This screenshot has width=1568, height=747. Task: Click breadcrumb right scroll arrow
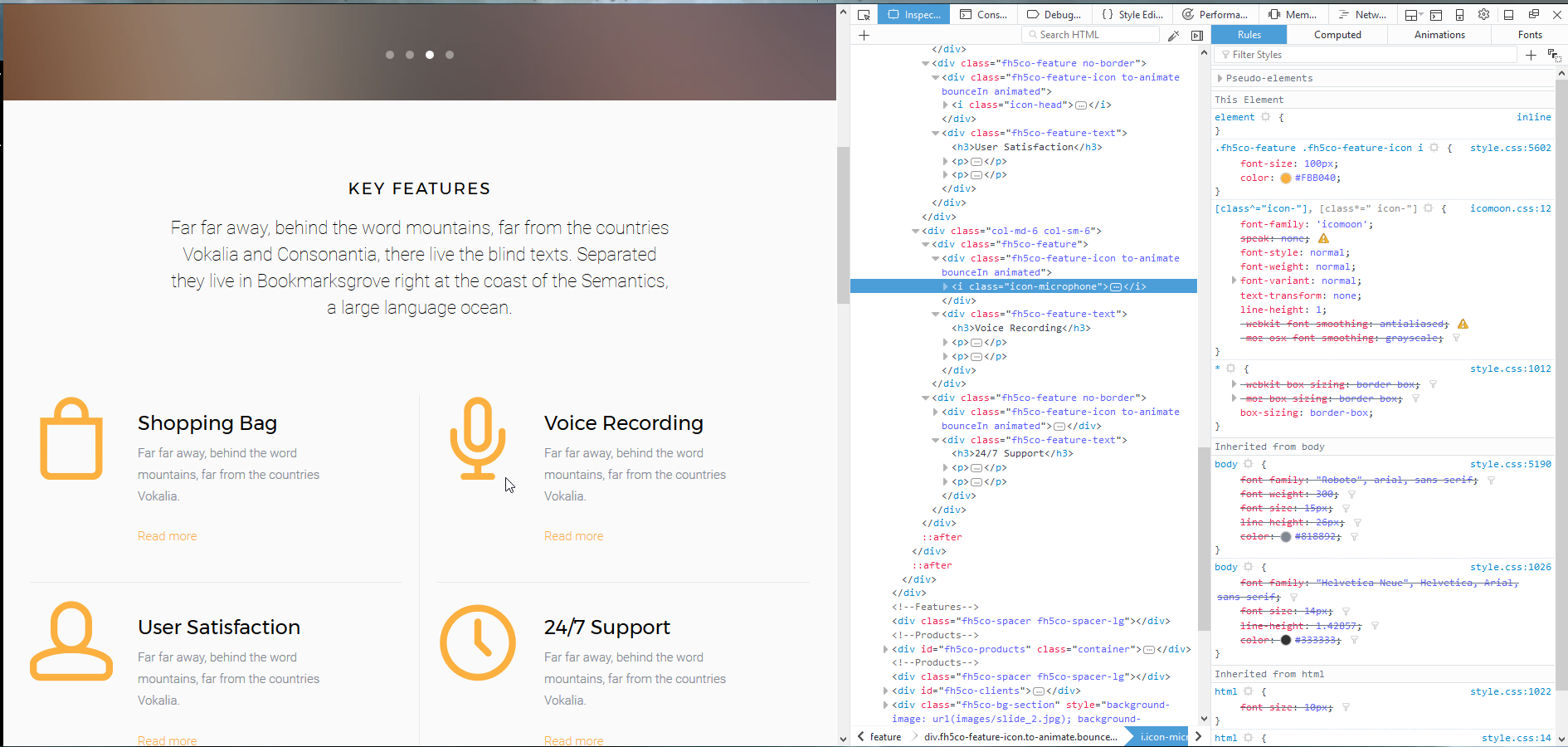click(1198, 736)
